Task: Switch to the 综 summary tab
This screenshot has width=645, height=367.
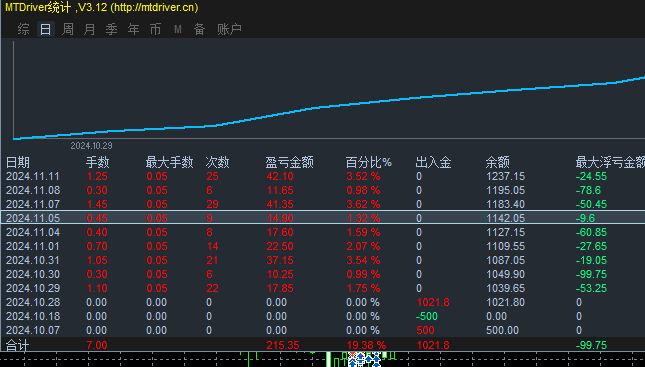Action: point(23,29)
